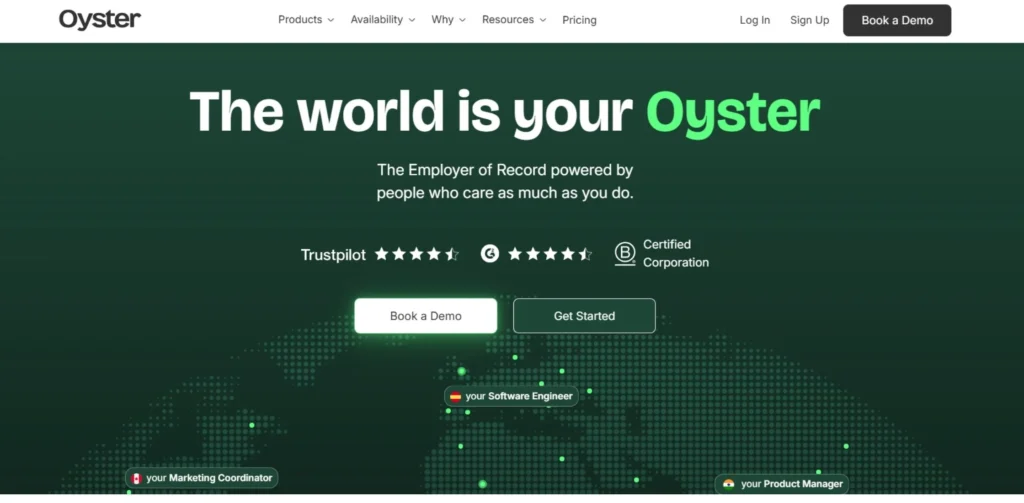This screenshot has width=1024, height=503.
Task: Click the green Oyster word in headline
Action: coord(733,114)
